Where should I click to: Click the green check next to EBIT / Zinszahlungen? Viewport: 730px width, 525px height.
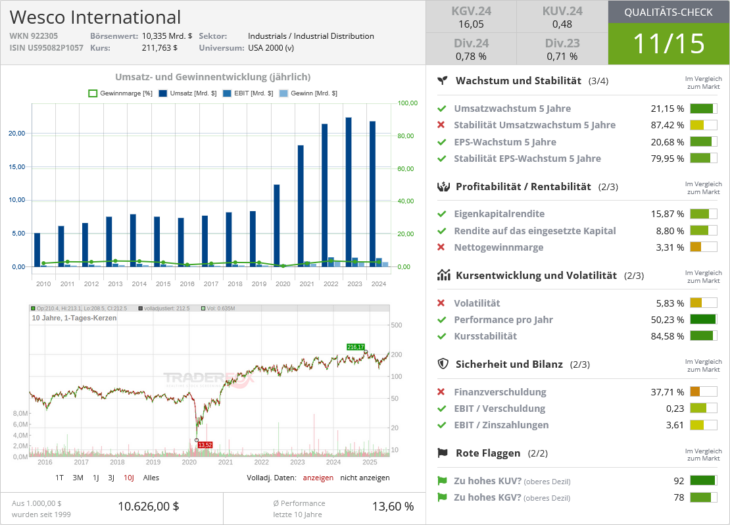tap(442, 425)
